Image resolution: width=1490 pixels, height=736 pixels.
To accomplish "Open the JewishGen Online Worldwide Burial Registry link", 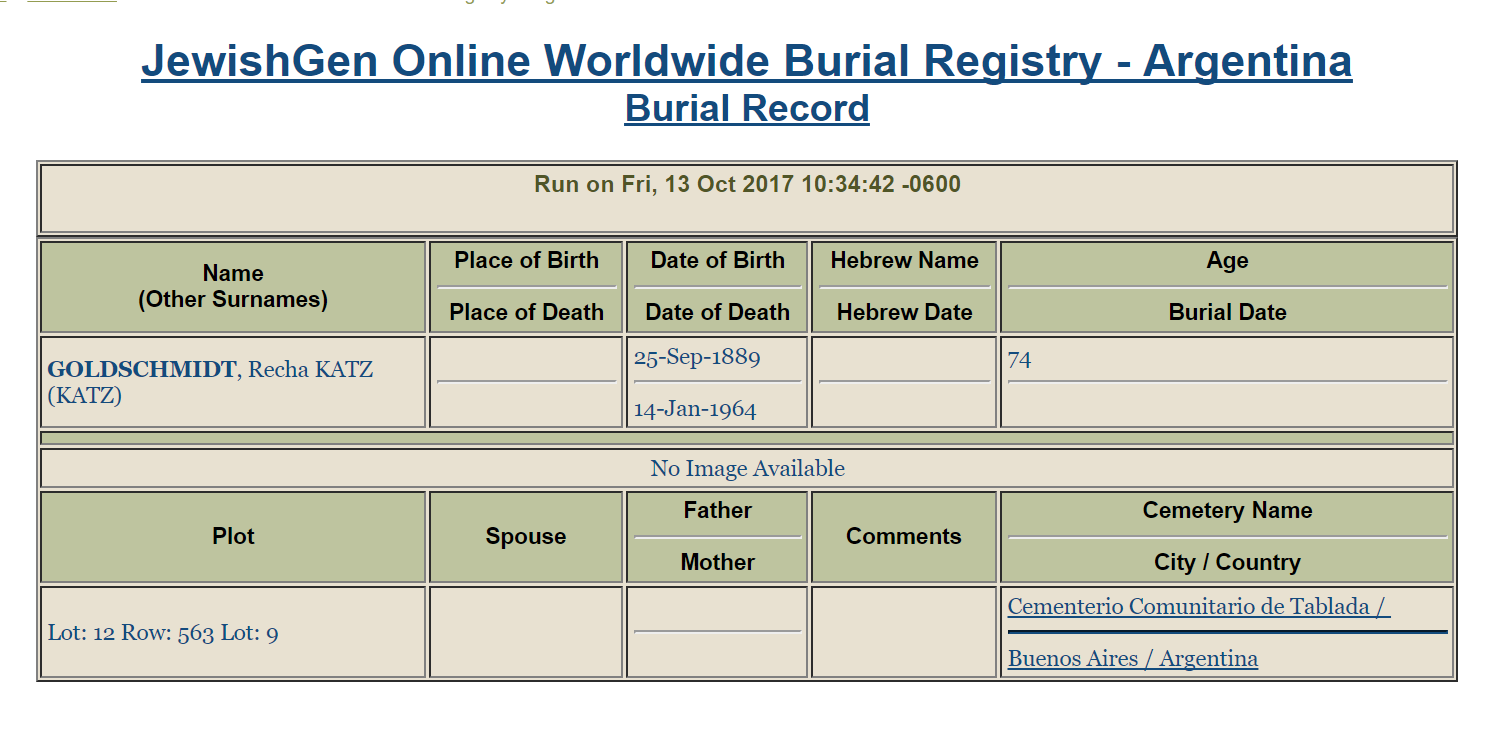I will [746, 61].
